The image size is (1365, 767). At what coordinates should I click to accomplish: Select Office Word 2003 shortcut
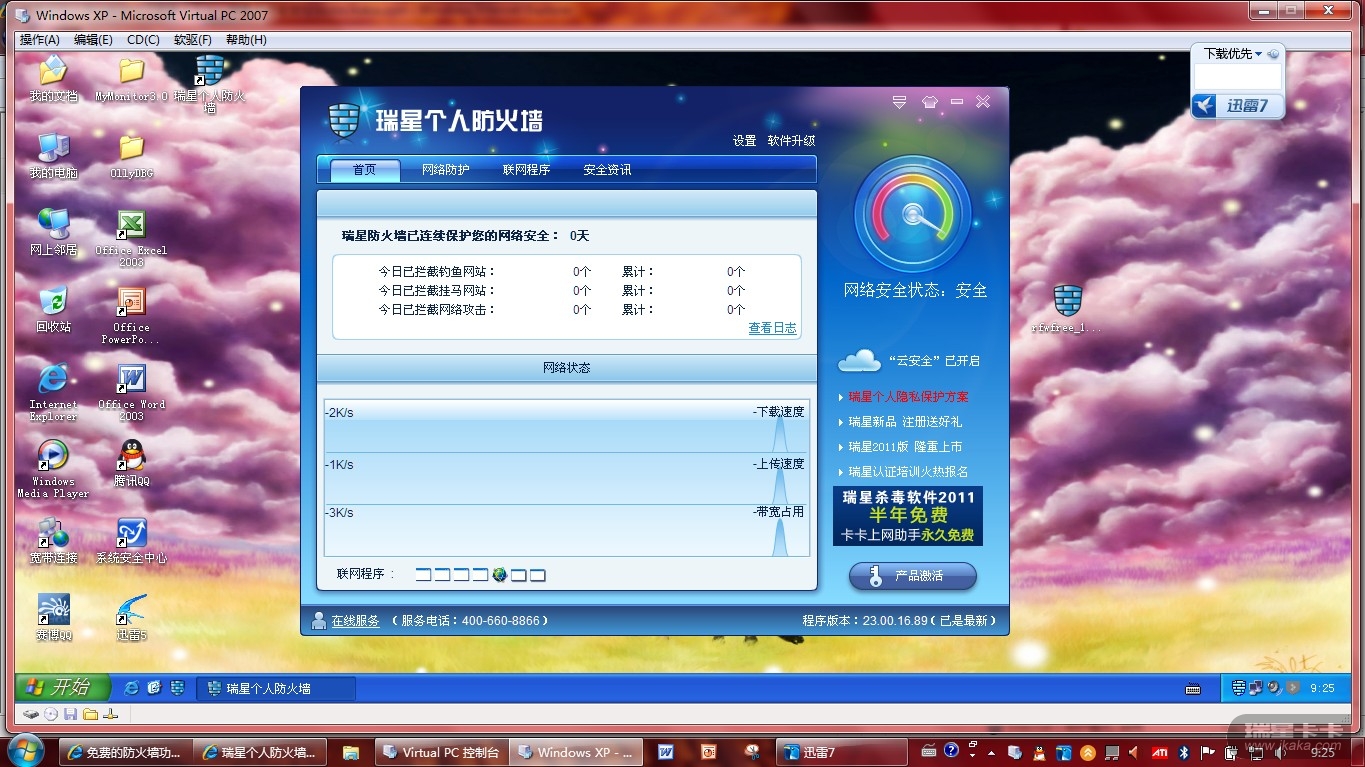pyautogui.click(x=131, y=392)
